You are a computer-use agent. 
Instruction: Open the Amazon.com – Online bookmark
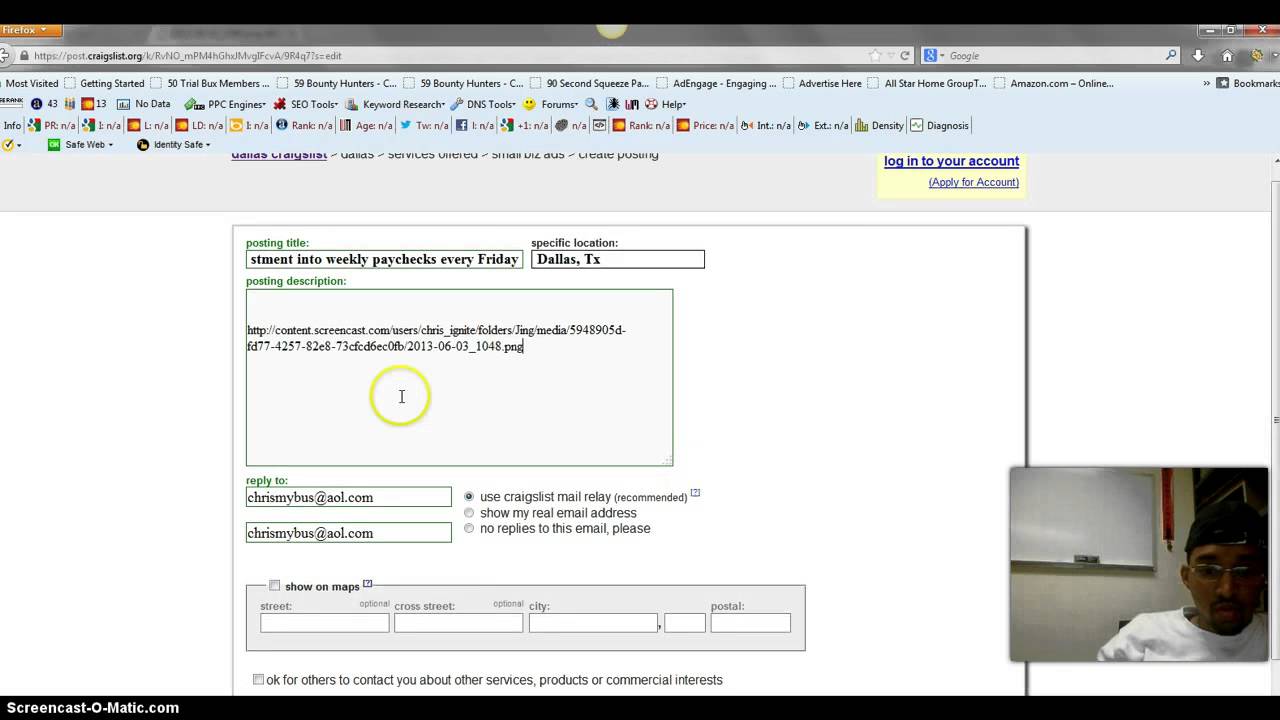(x=1053, y=83)
